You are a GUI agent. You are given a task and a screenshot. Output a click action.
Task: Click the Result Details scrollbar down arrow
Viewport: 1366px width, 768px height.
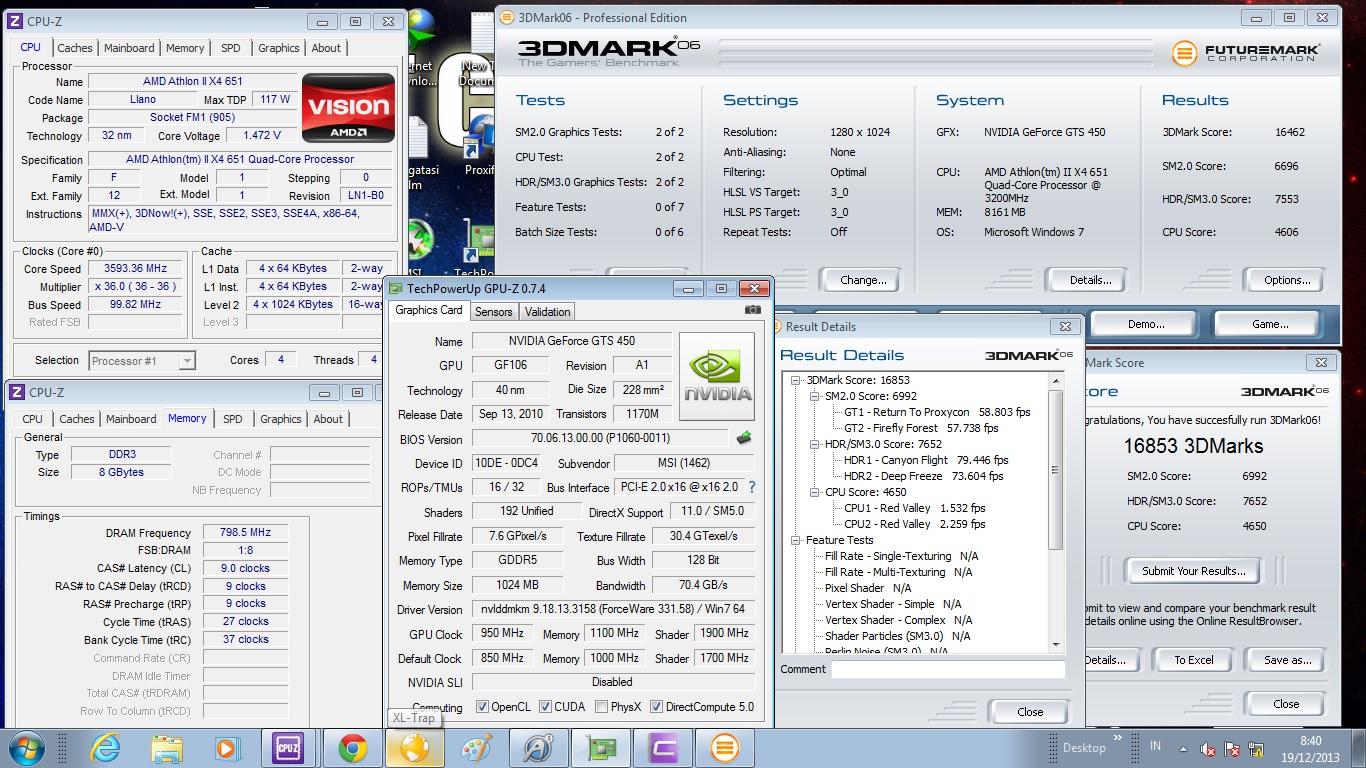(x=1056, y=646)
